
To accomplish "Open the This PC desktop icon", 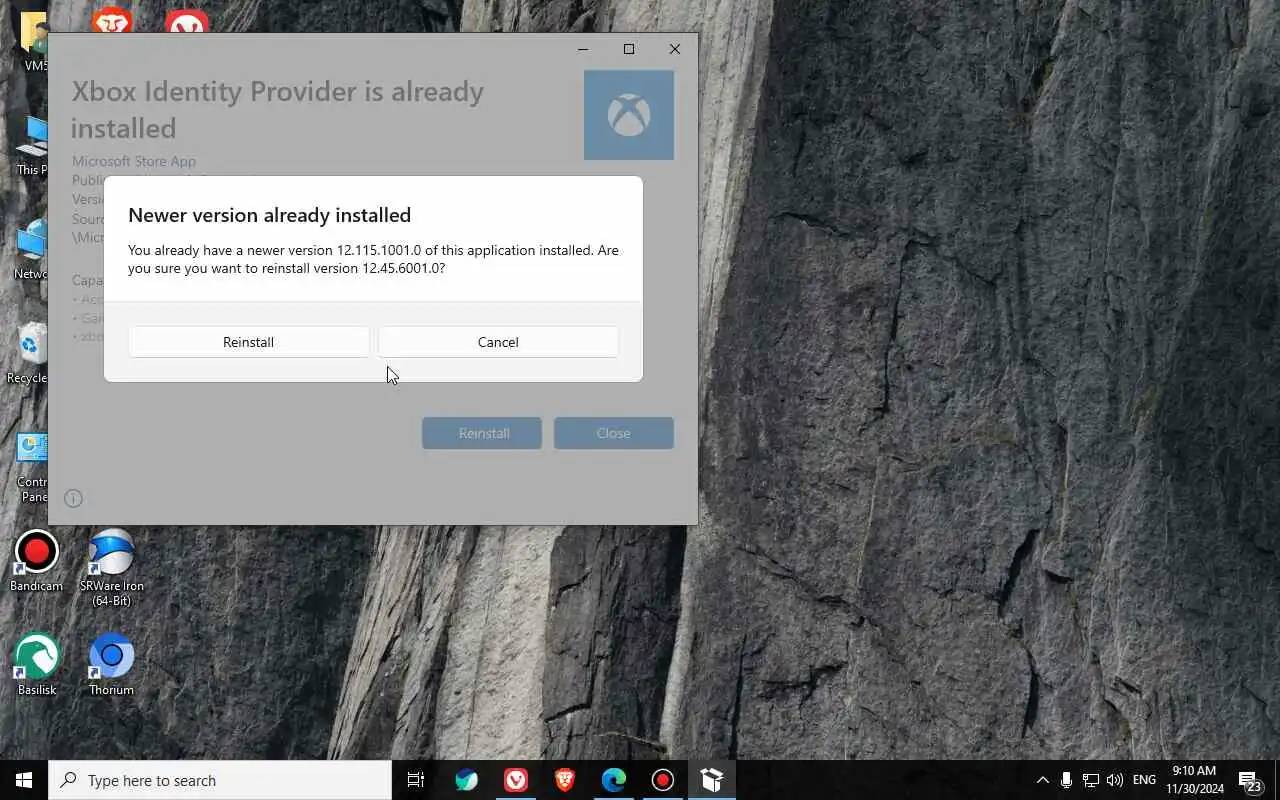I will click(x=32, y=145).
